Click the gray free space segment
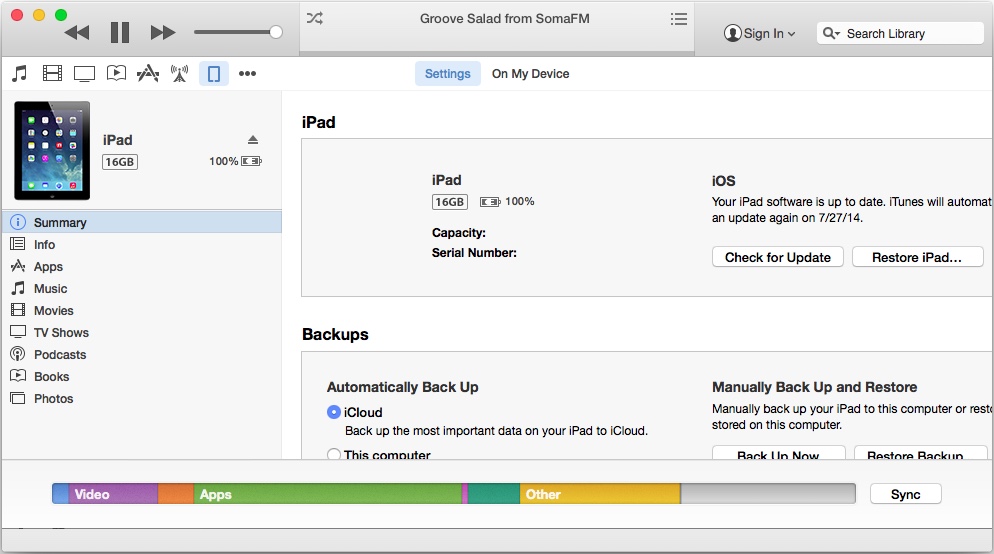Viewport: 994px width, 554px height. tap(768, 494)
